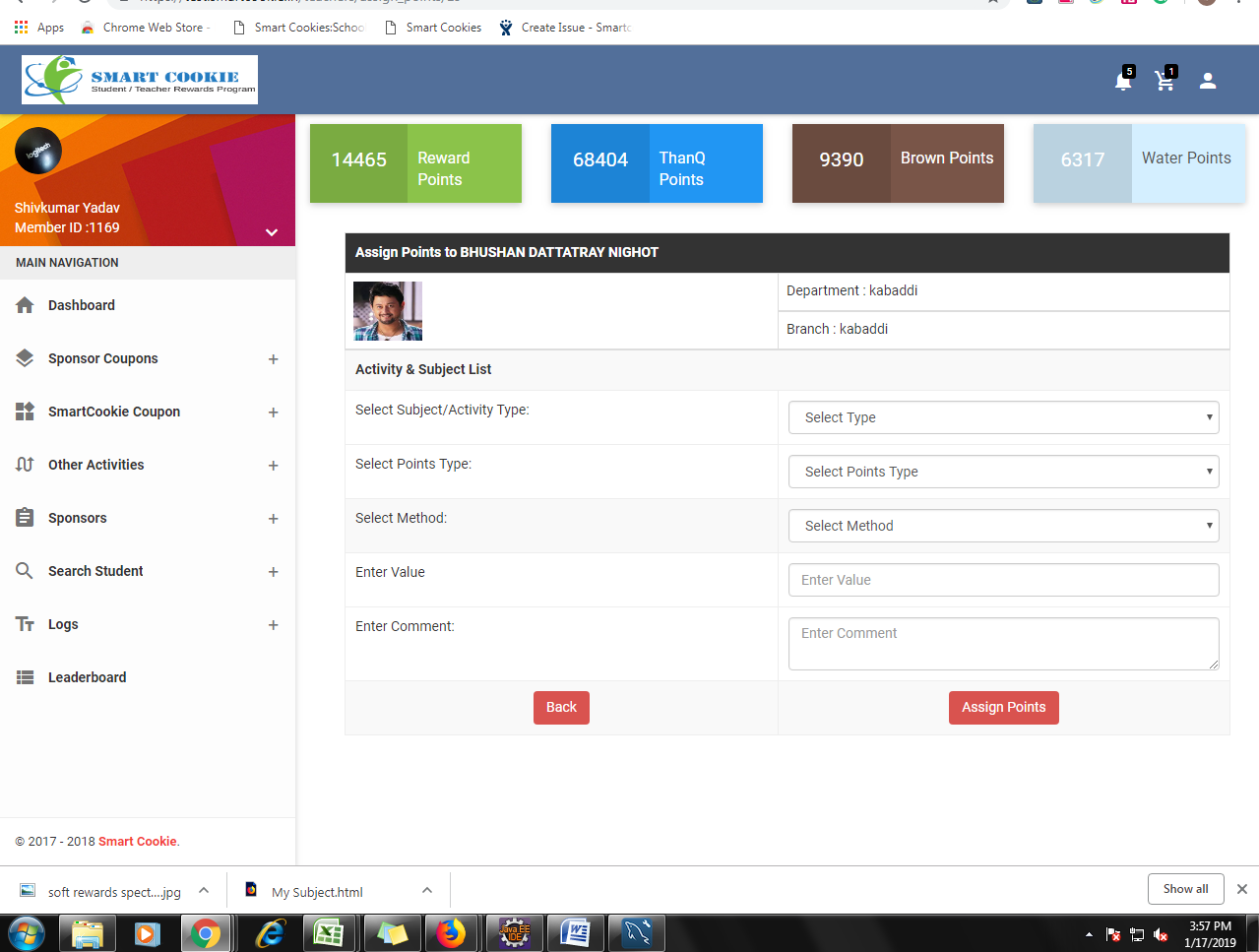Viewport: 1259px width, 952px height.
Task: Click the Enter Value input field
Action: [1003, 580]
